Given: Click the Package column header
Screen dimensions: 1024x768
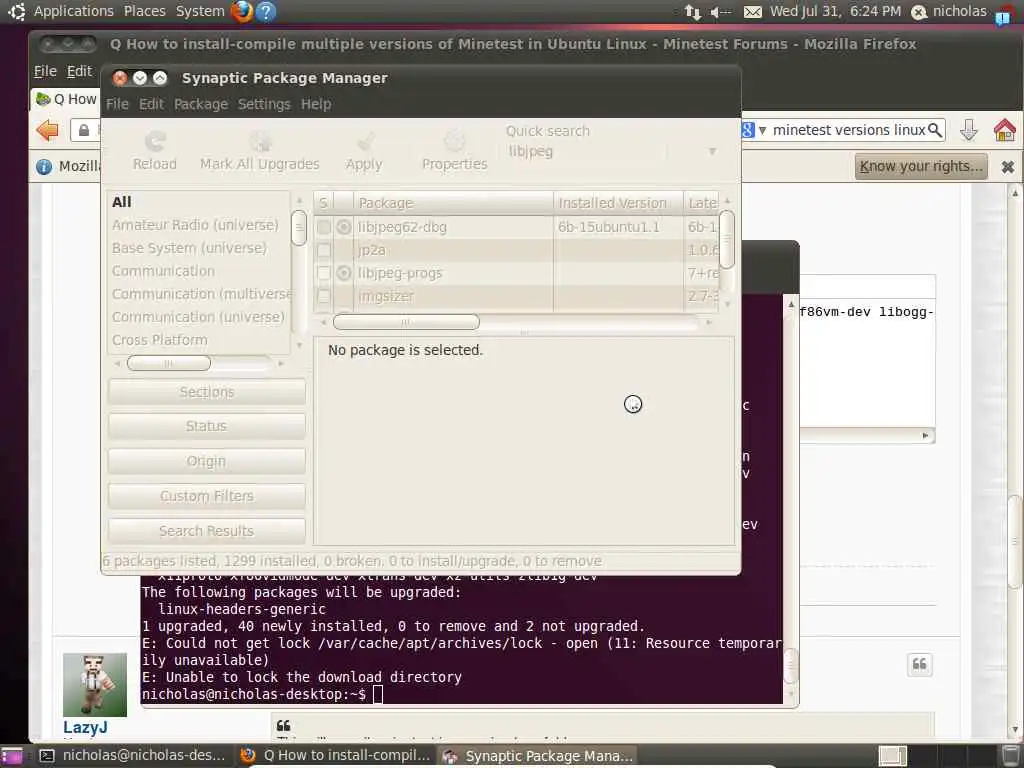Looking at the screenshot, I should 453,203.
